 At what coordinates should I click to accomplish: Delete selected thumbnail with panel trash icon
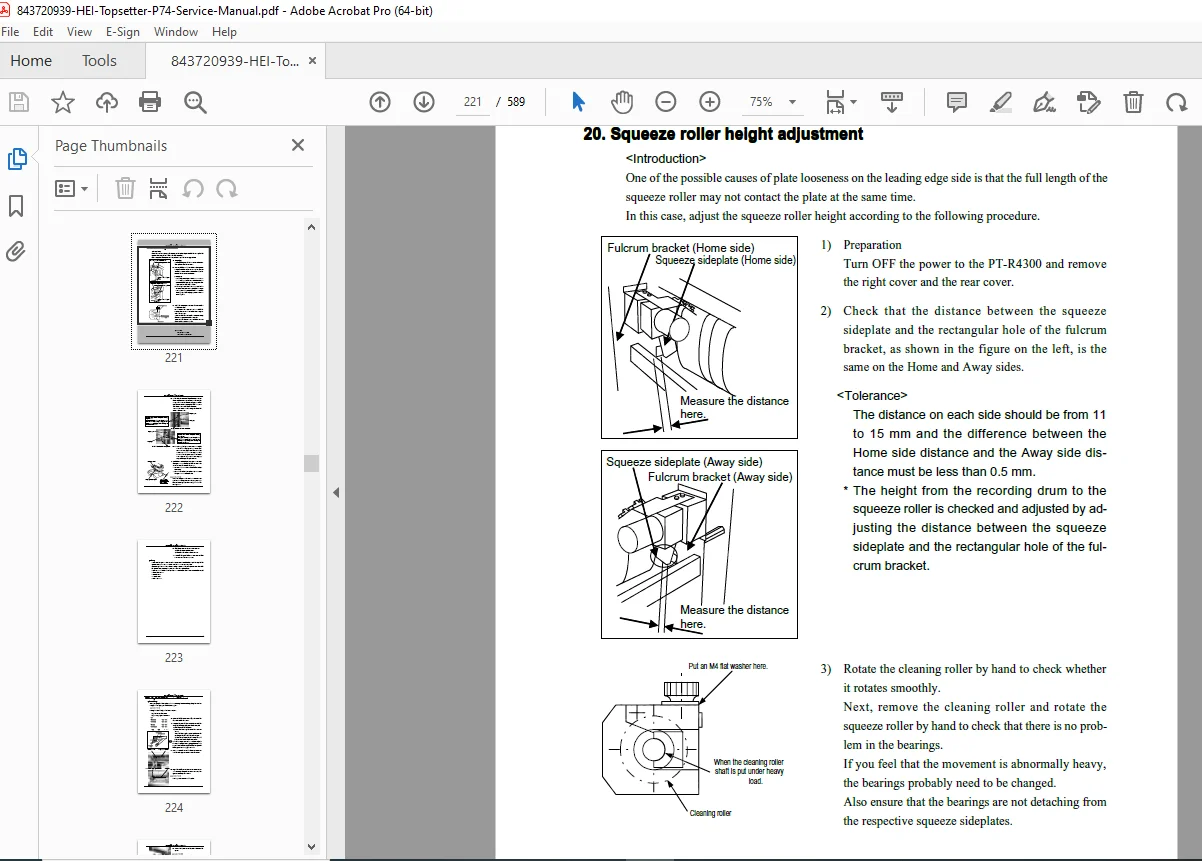(x=125, y=188)
